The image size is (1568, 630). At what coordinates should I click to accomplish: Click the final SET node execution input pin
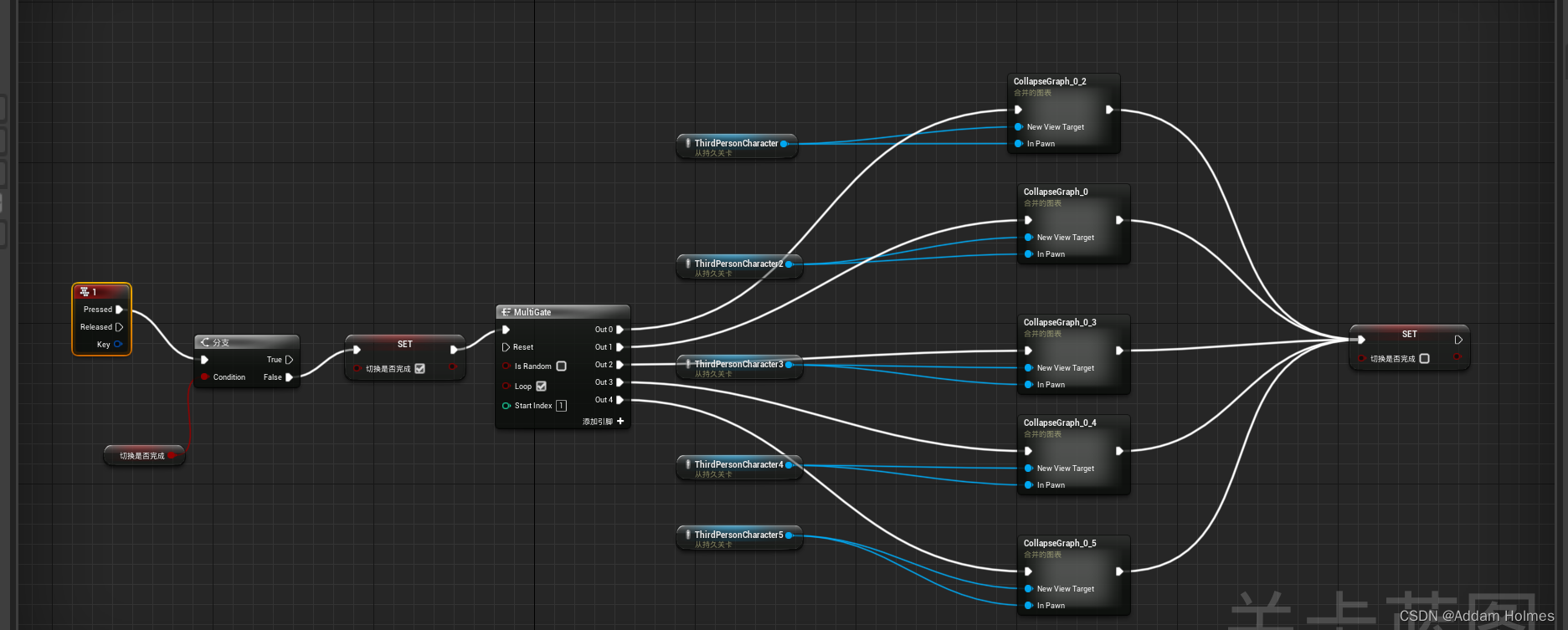pyautogui.click(x=1361, y=340)
